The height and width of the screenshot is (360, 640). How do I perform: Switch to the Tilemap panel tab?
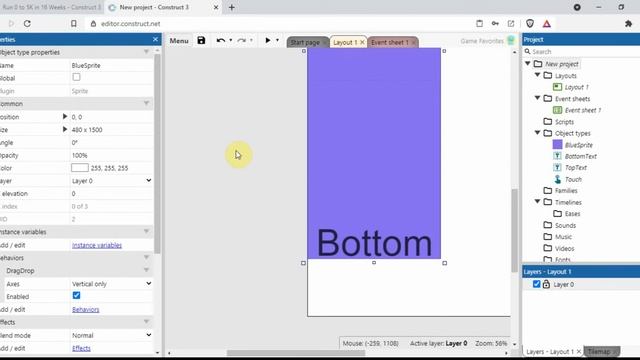click(x=599, y=351)
